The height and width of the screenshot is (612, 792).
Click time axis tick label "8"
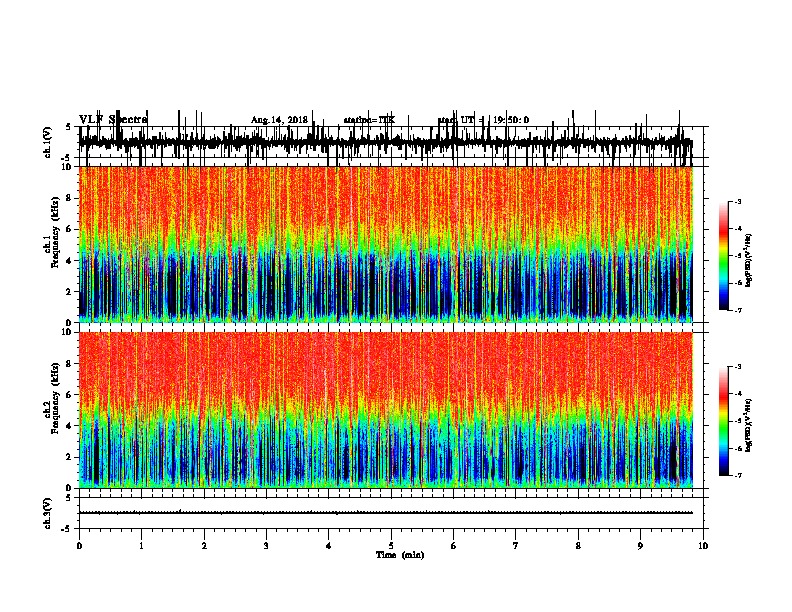tap(578, 546)
